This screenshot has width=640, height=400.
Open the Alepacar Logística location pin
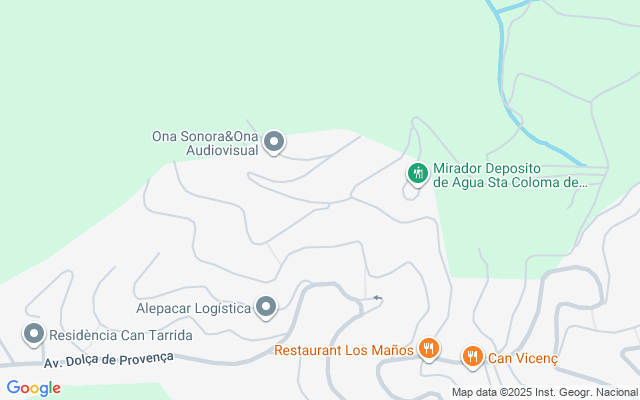coord(266,307)
